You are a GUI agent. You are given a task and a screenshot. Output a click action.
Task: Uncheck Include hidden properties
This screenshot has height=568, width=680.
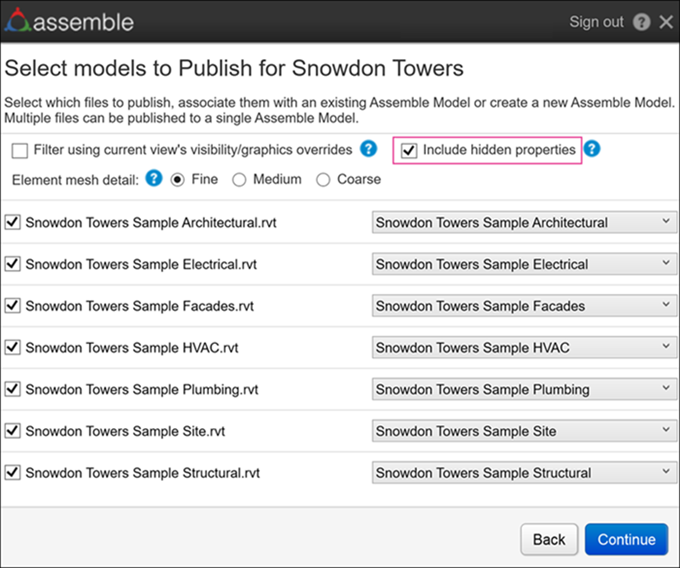[409, 151]
